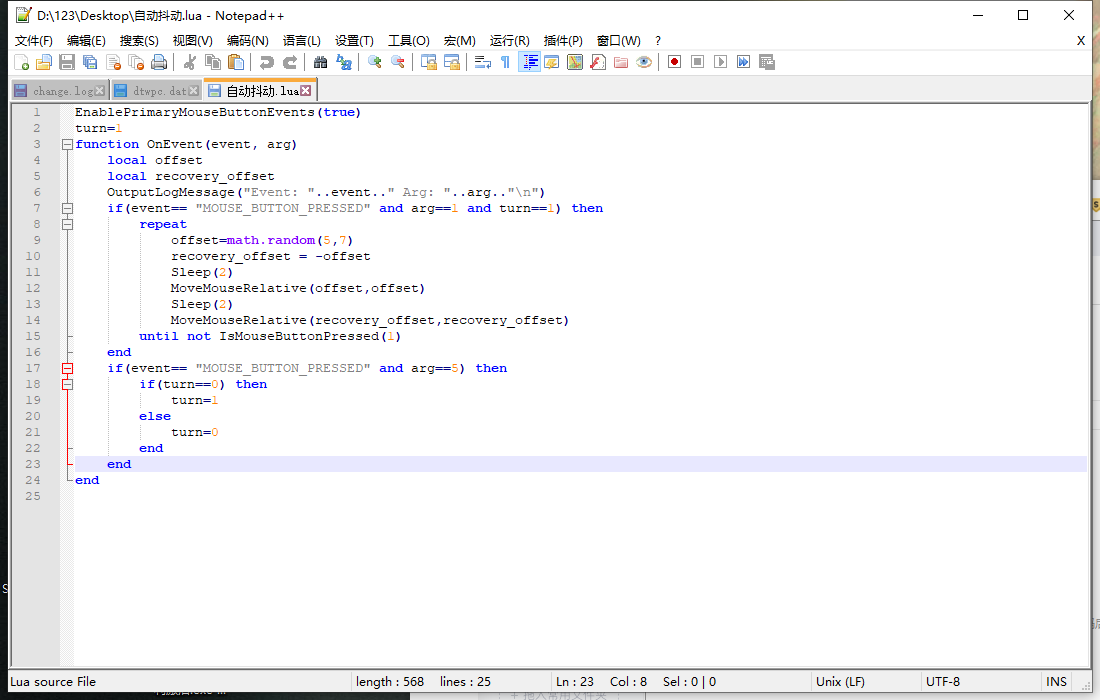Screen dimensions: 1100x700
Task: Close the 自动抖动.lua tab
Action: click(306, 90)
